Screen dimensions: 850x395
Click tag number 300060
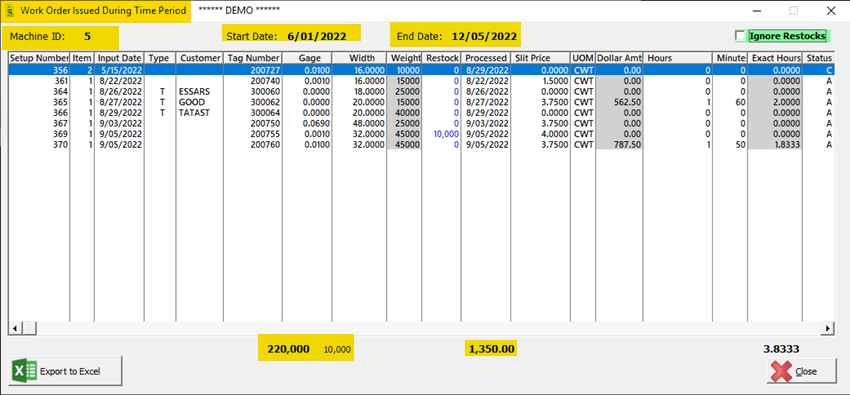coord(265,92)
